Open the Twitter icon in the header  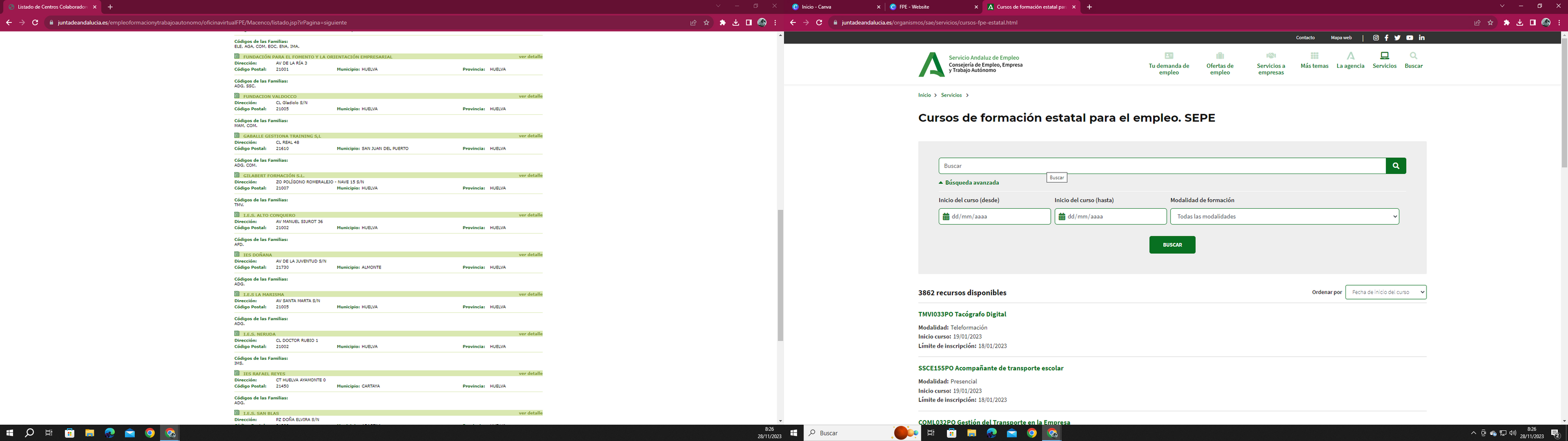(1398, 38)
